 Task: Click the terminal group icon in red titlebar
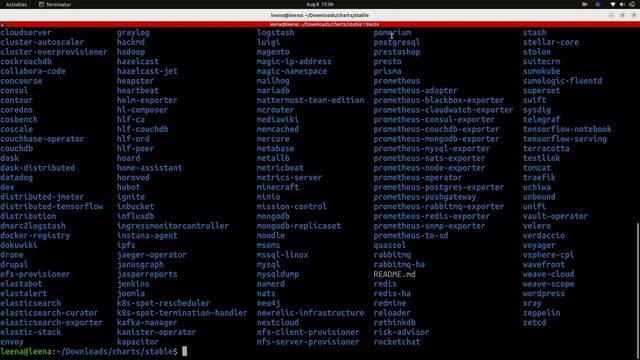pos(3,24)
